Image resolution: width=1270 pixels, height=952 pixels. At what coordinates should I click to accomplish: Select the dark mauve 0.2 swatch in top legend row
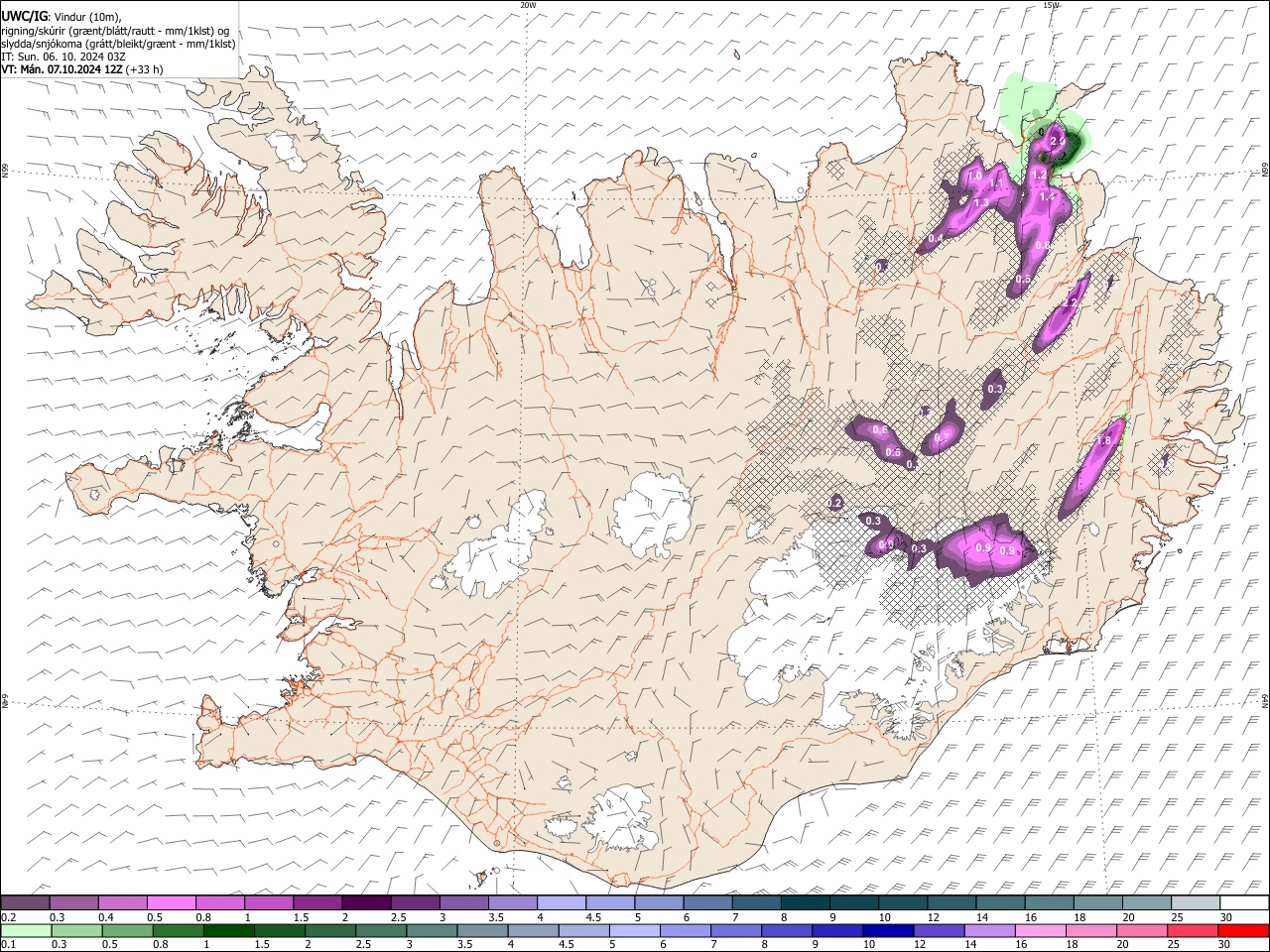pos(25,903)
